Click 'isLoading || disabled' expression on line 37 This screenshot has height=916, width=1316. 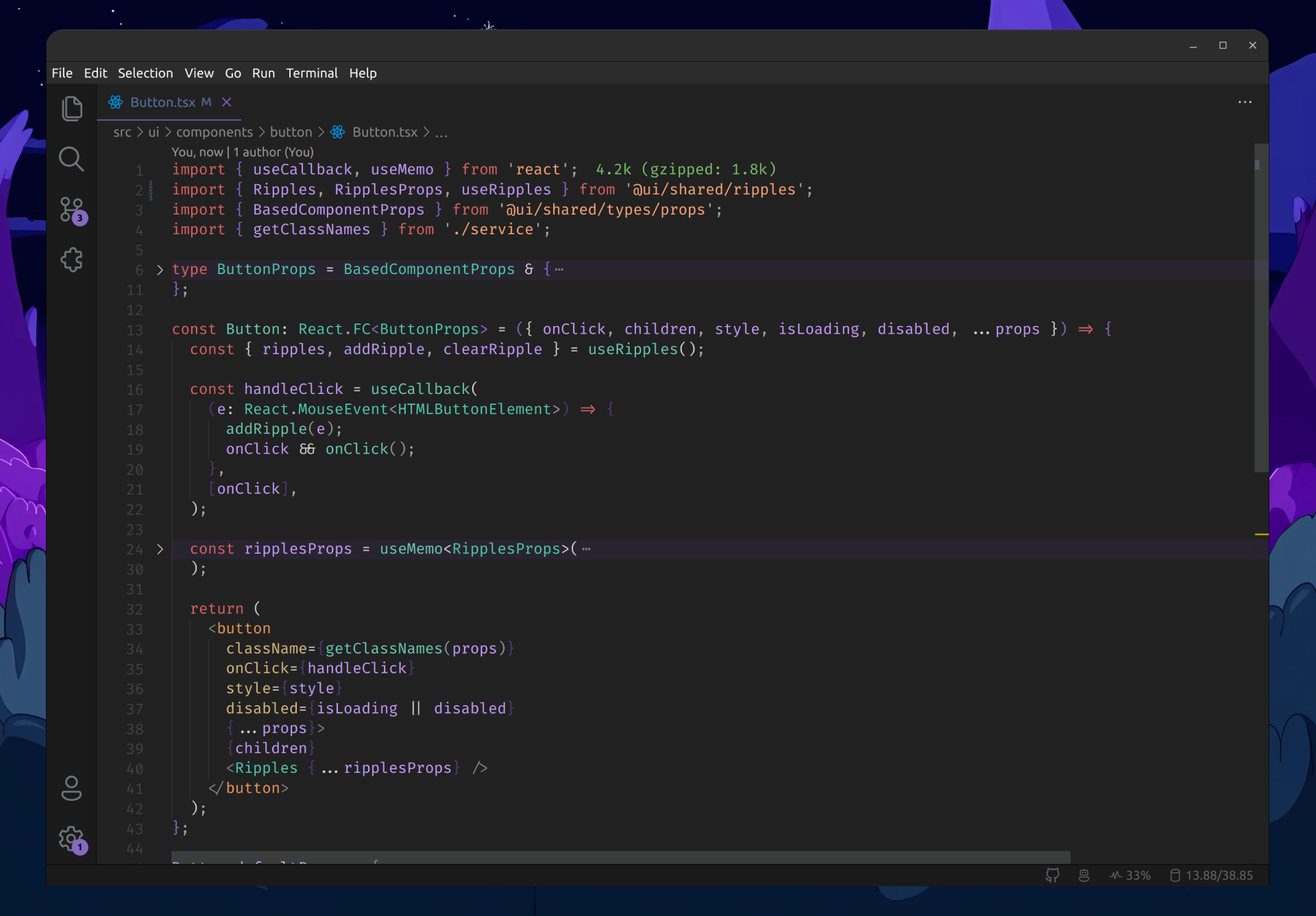click(411, 709)
